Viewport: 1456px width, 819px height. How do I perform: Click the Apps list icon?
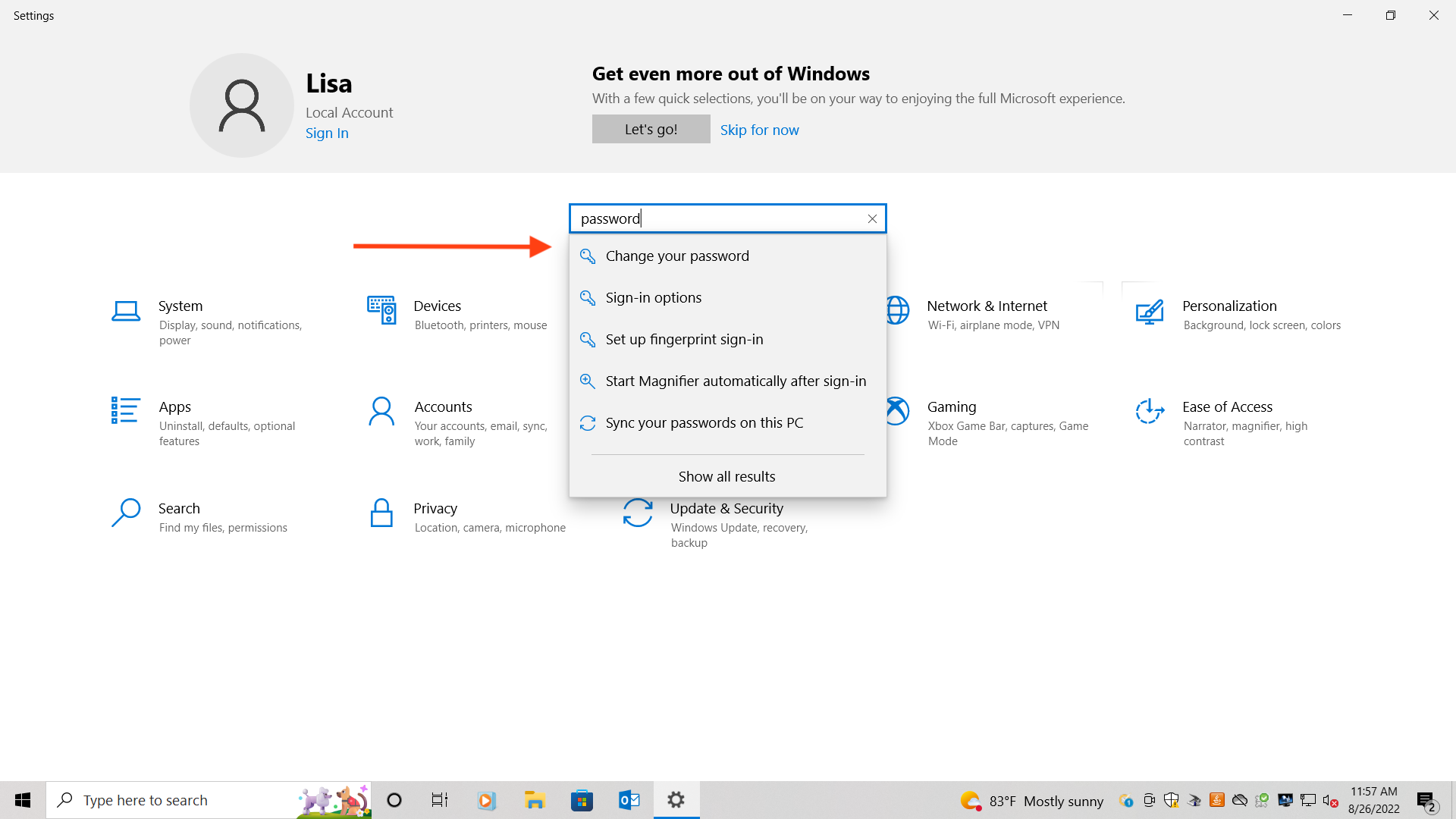coord(126,410)
